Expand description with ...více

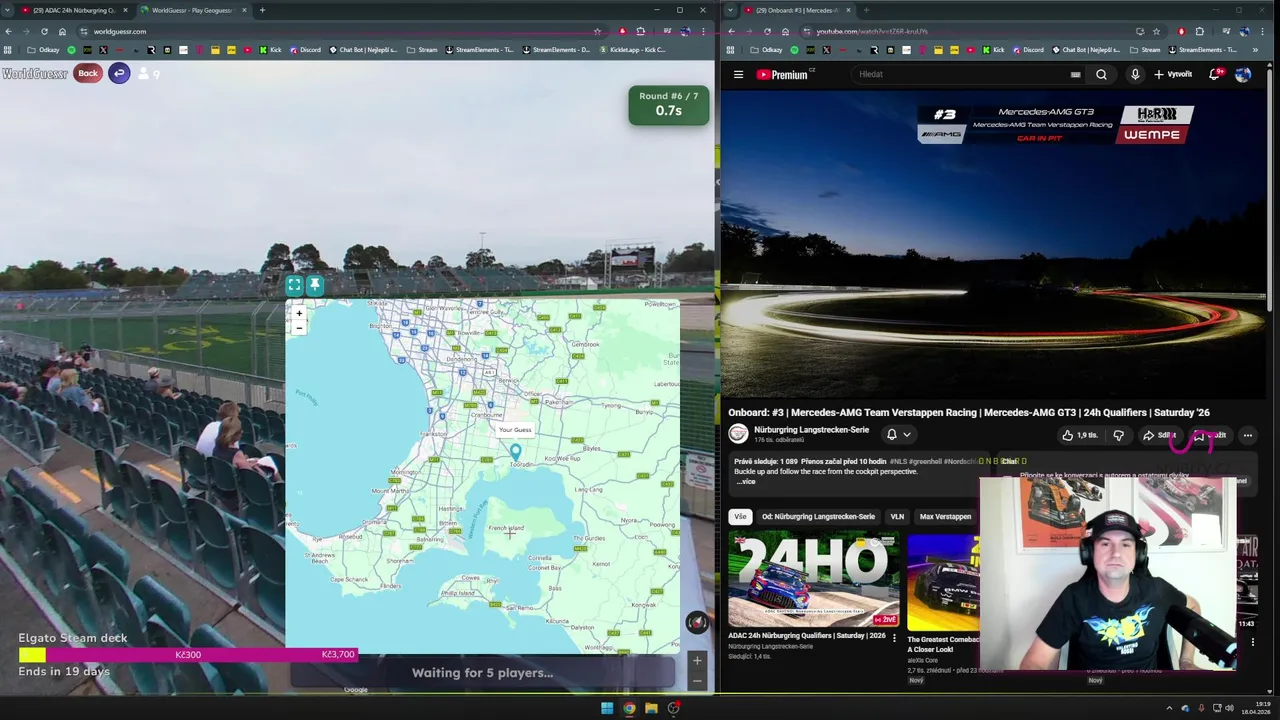click(746, 482)
